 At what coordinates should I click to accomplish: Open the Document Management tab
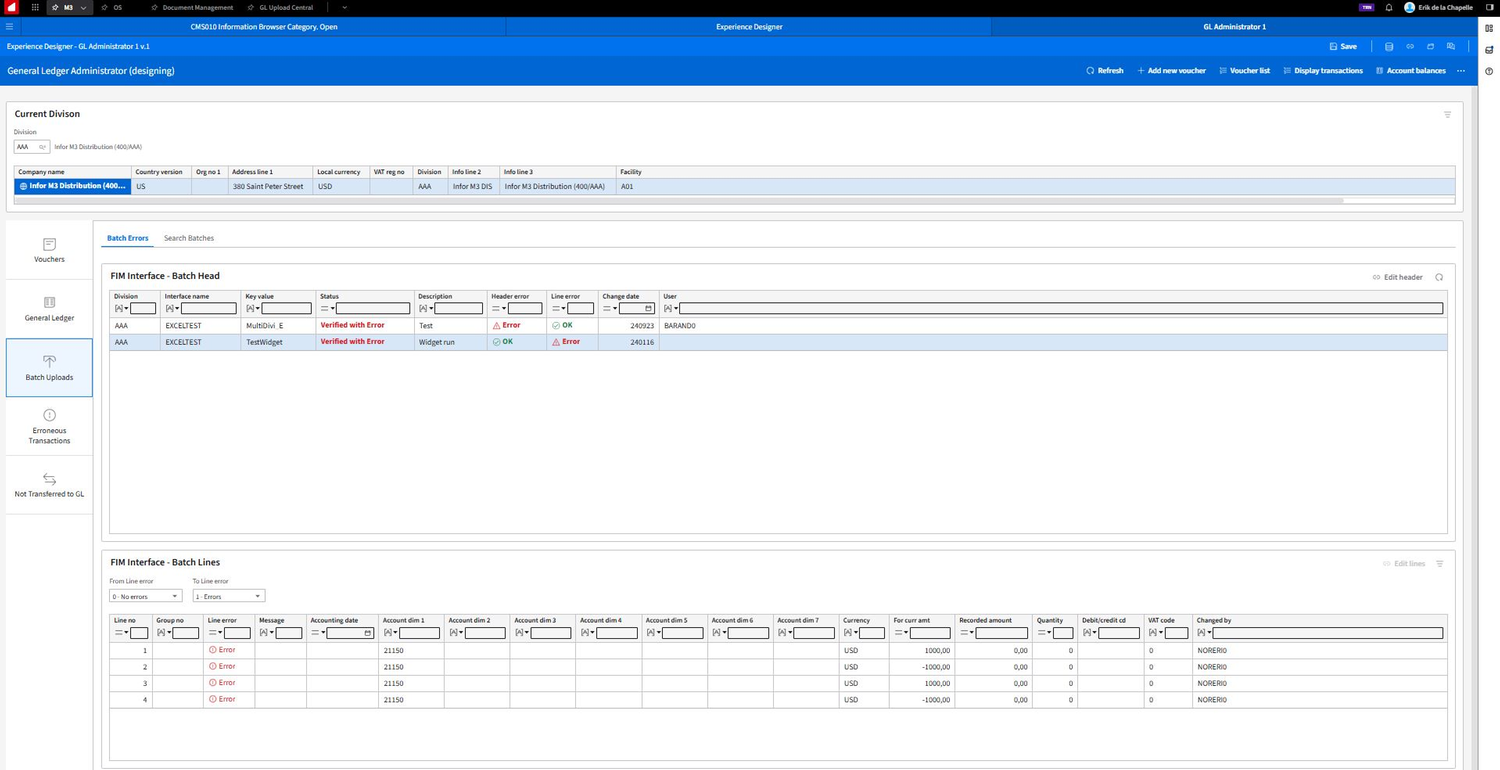pos(192,7)
